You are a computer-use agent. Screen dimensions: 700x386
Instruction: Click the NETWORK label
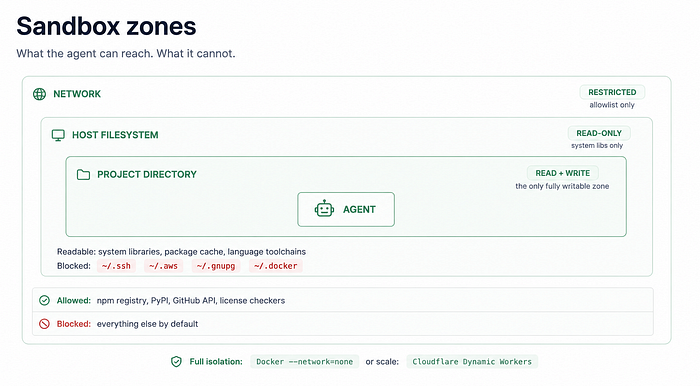(77, 94)
